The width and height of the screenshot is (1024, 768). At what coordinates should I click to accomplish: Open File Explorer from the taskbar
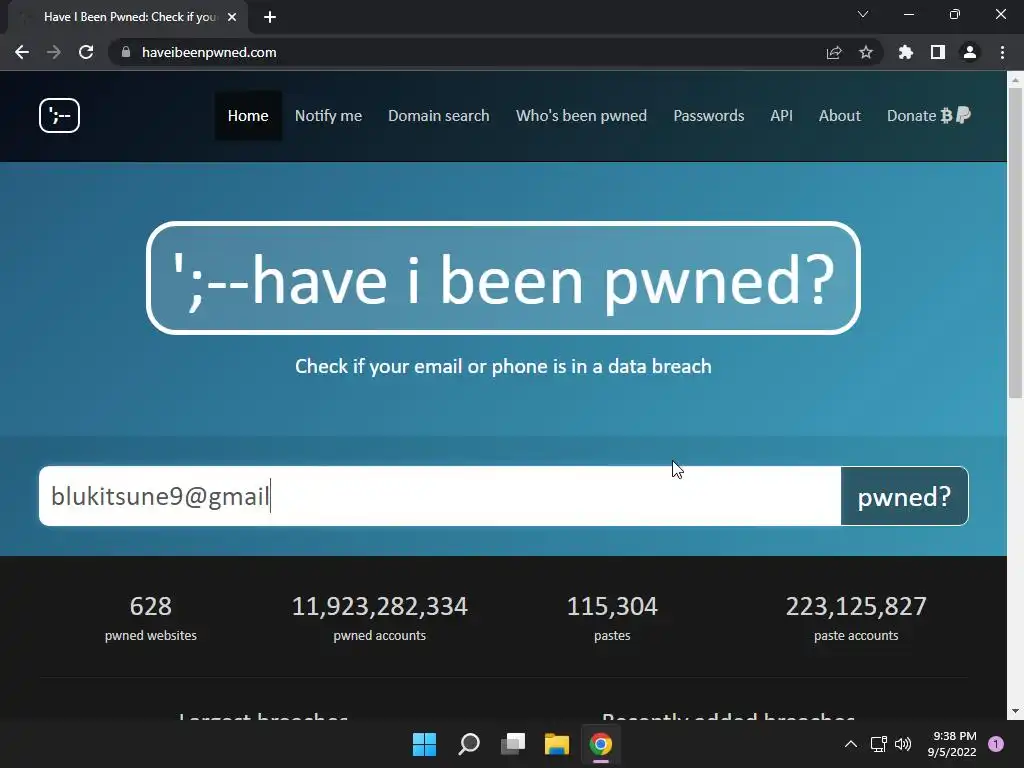pyautogui.click(x=557, y=744)
